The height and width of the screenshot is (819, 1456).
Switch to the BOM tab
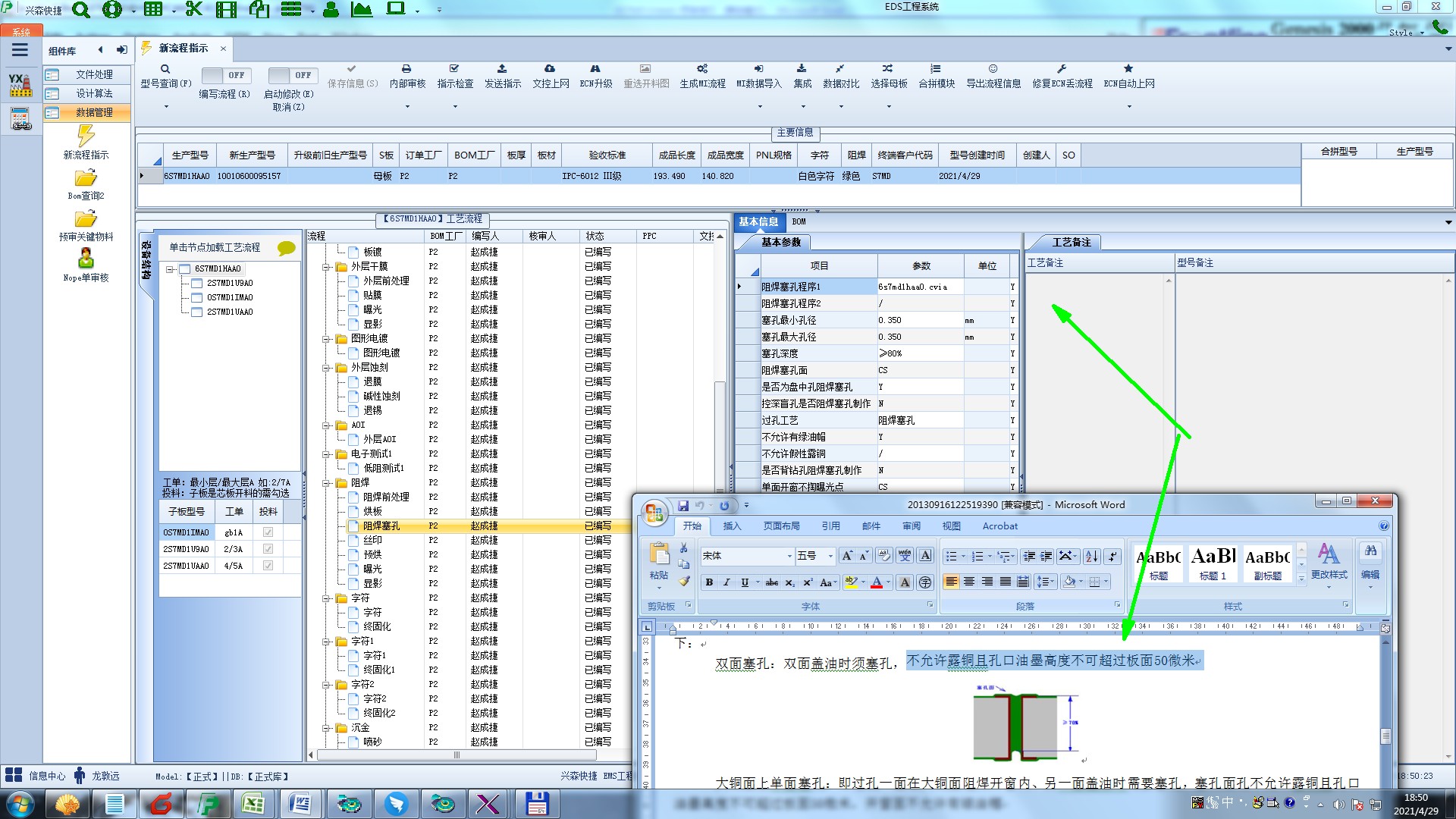(x=799, y=221)
